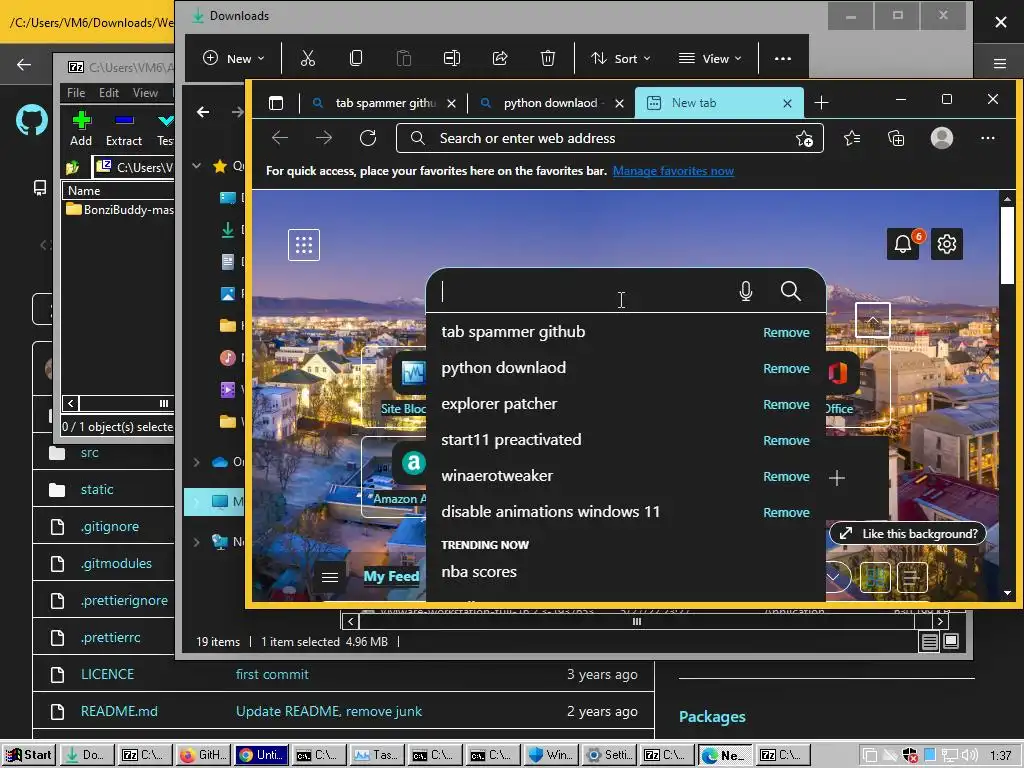Viewport: 1024px width, 768px height.
Task: Click the search magnifier in the search box
Action: point(790,291)
